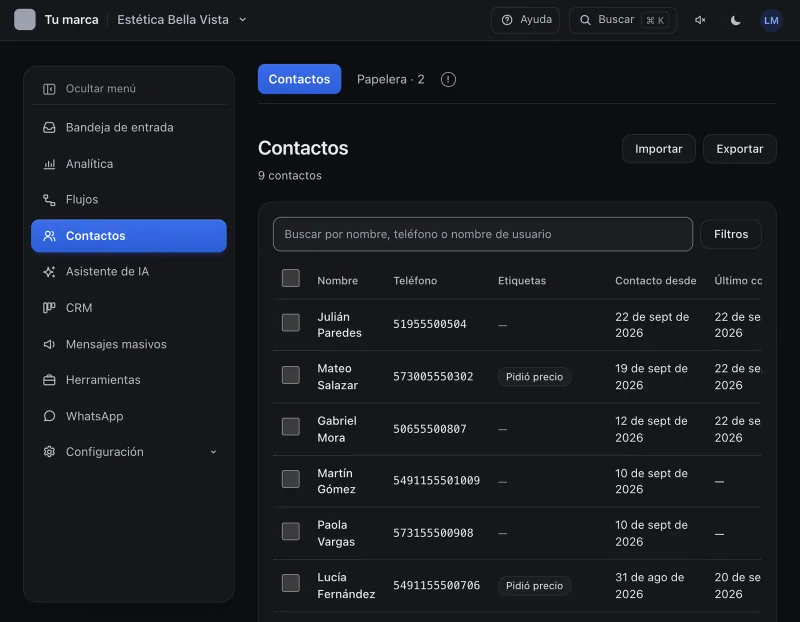
Task: Switch to the Contactos tab
Action: point(299,79)
